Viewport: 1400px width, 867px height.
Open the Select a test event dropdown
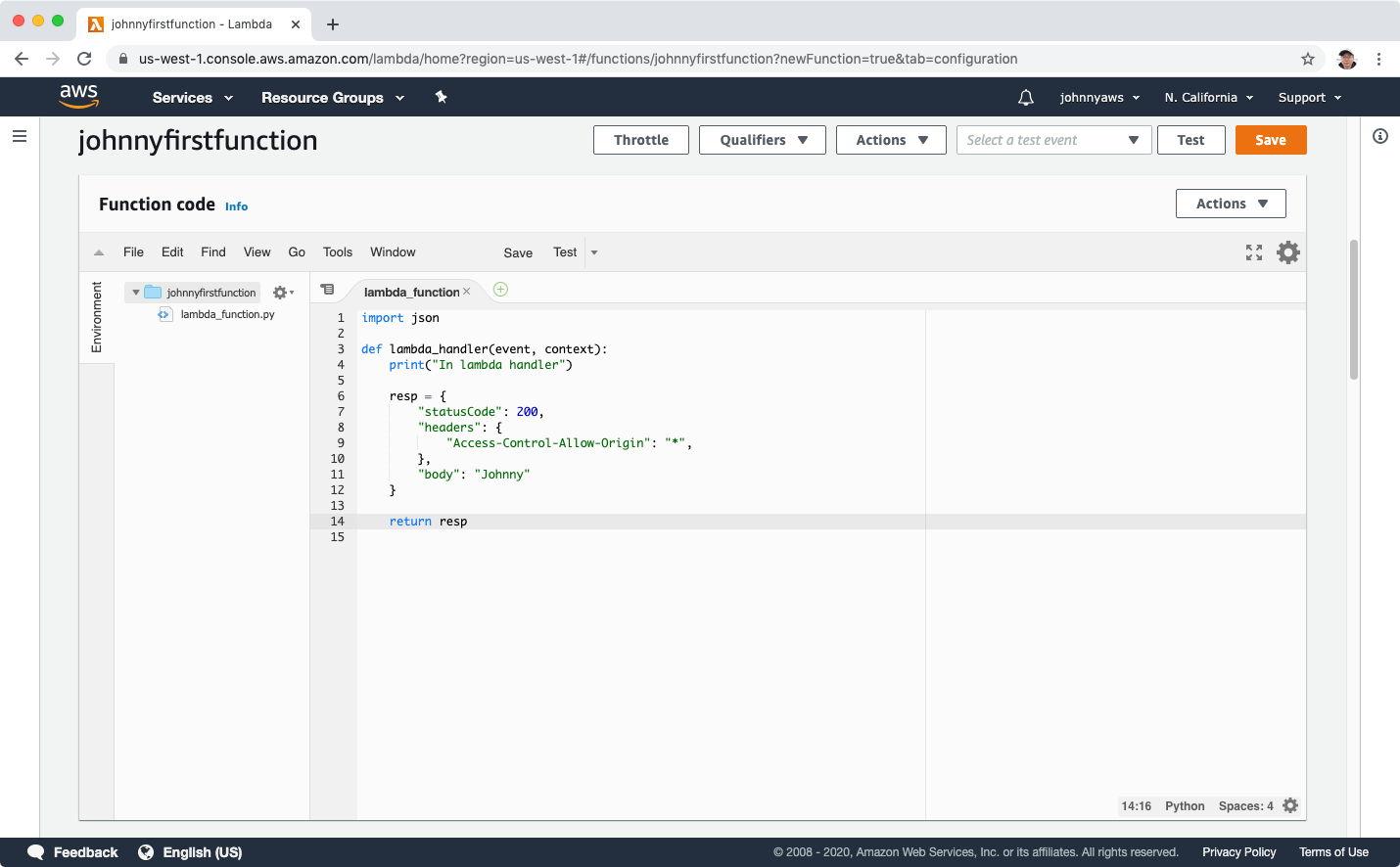point(1053,140)
